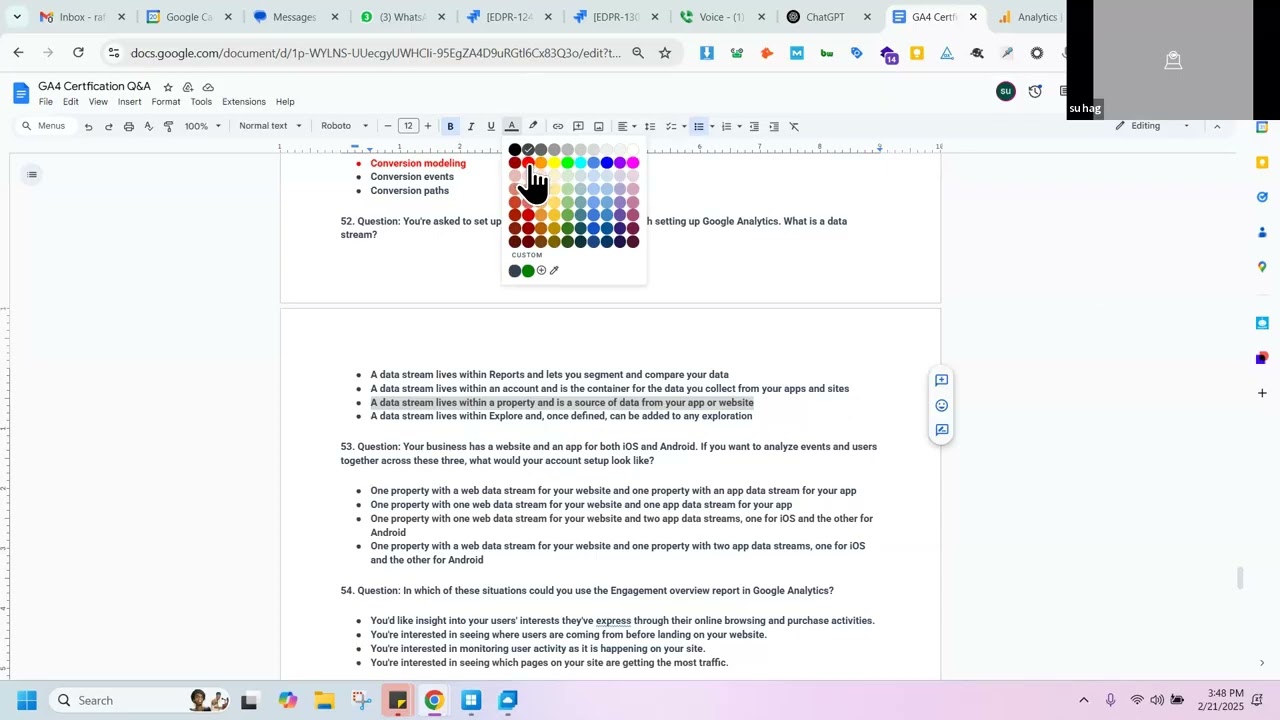Open the View menu
The image size is (1280, 720).
point(98,102)
